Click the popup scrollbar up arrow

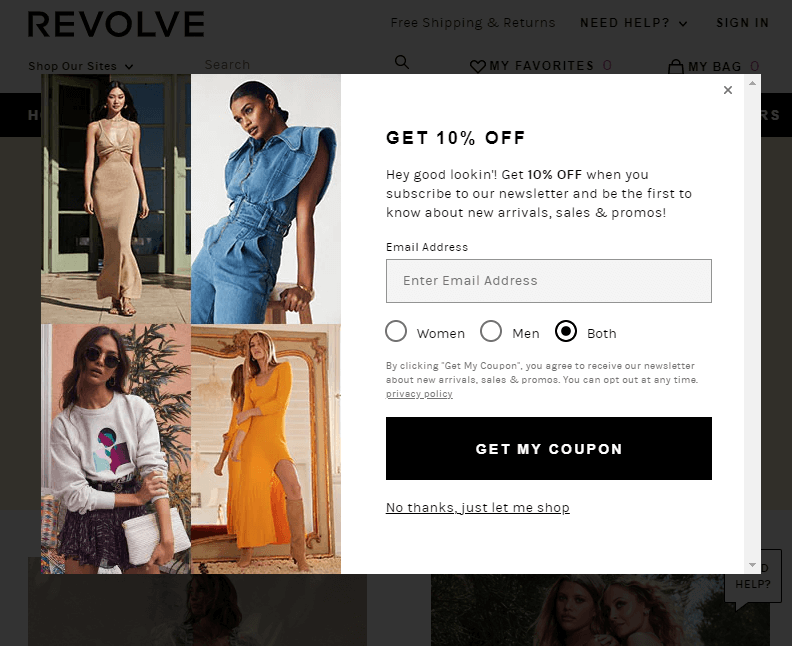coord(752,83)
